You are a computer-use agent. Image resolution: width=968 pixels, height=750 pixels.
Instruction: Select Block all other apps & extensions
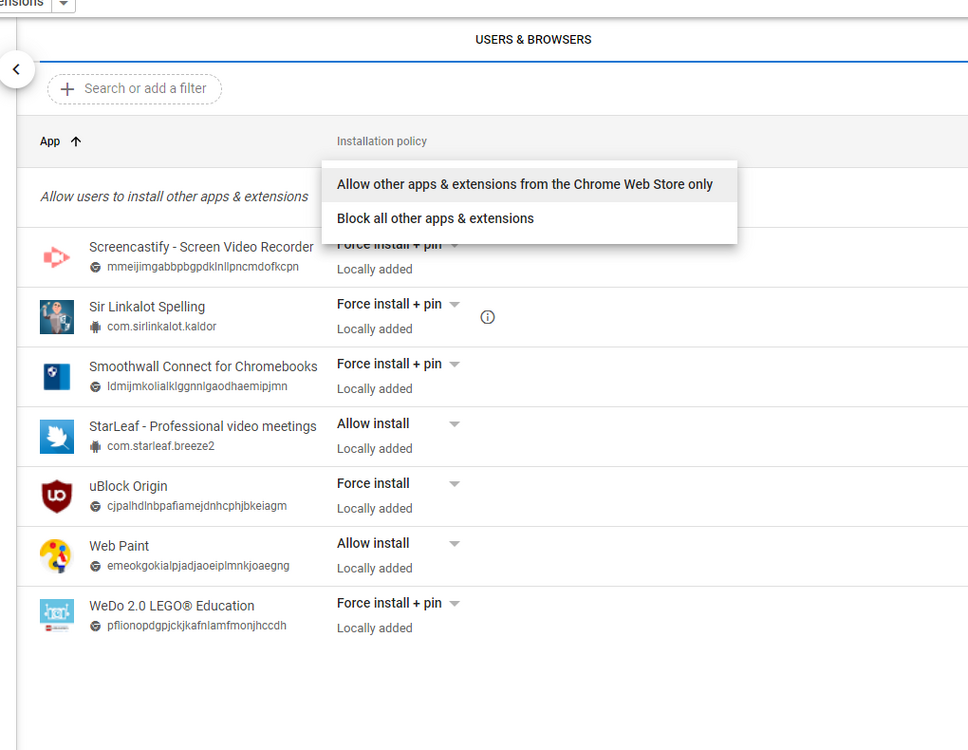tap(529, 219)
